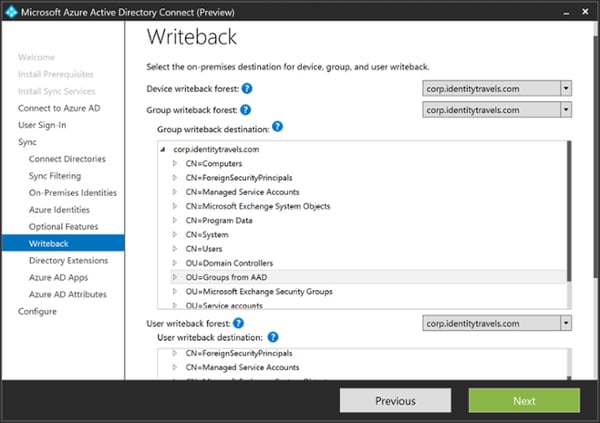Select OU=Domain Controllers entry
The image size is (600, 423).
click(229, 263)
